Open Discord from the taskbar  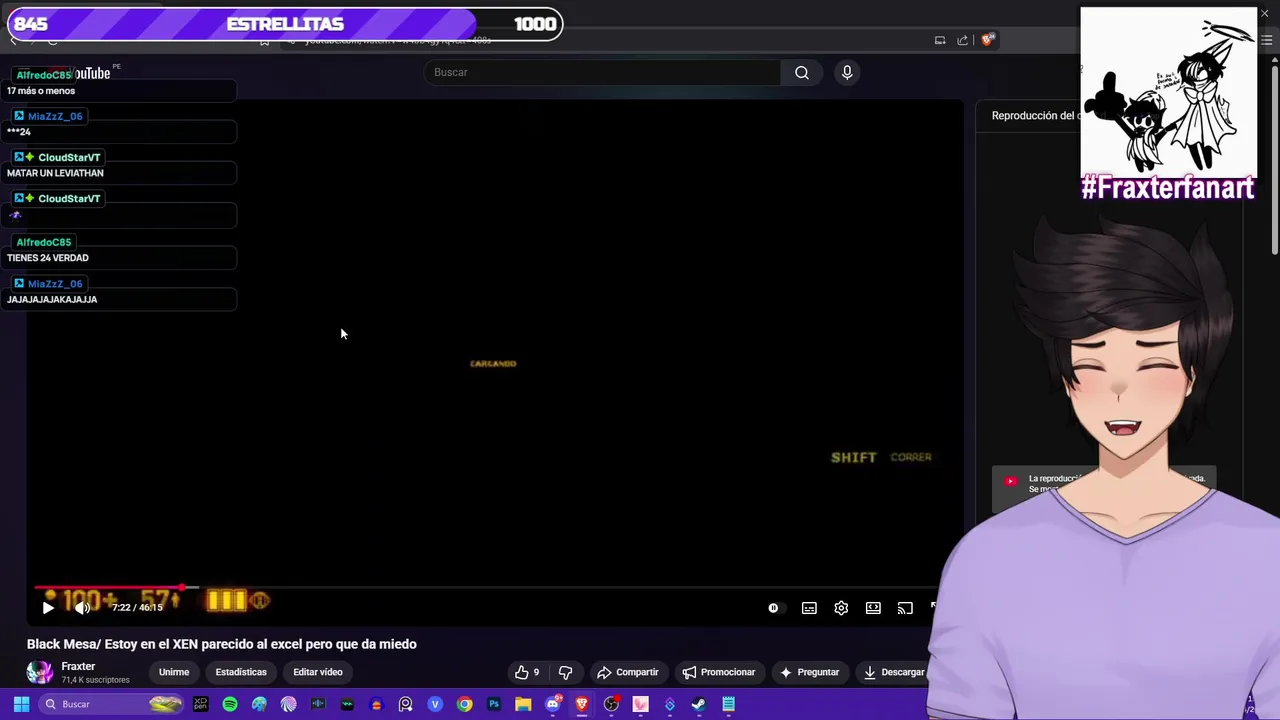click(552, 704)
